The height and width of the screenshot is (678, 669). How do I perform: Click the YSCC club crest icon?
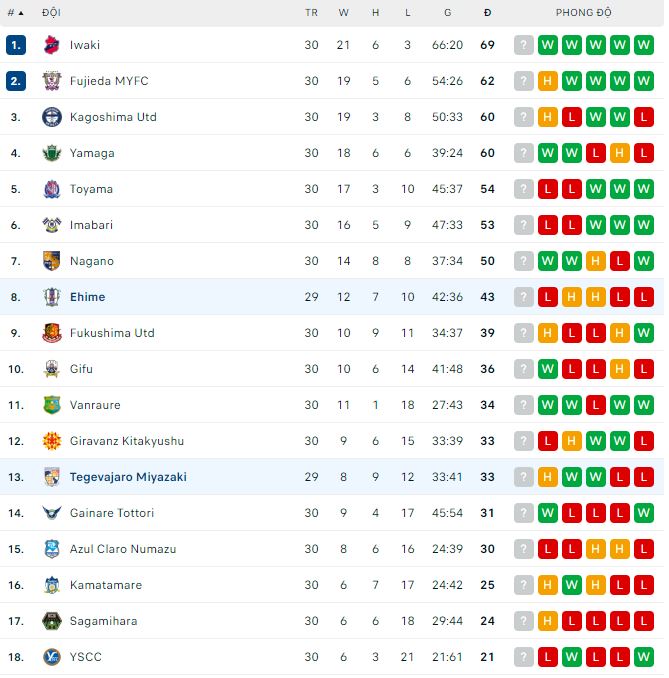(52, 657)
